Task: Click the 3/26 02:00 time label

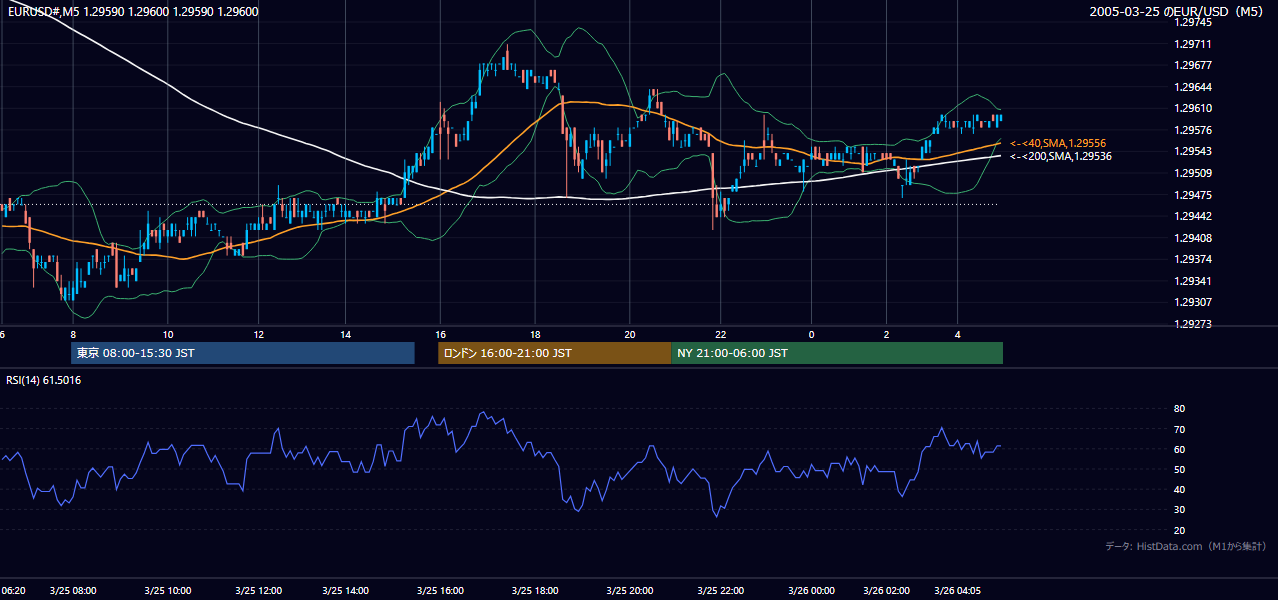Action: (x=888, y=590)
